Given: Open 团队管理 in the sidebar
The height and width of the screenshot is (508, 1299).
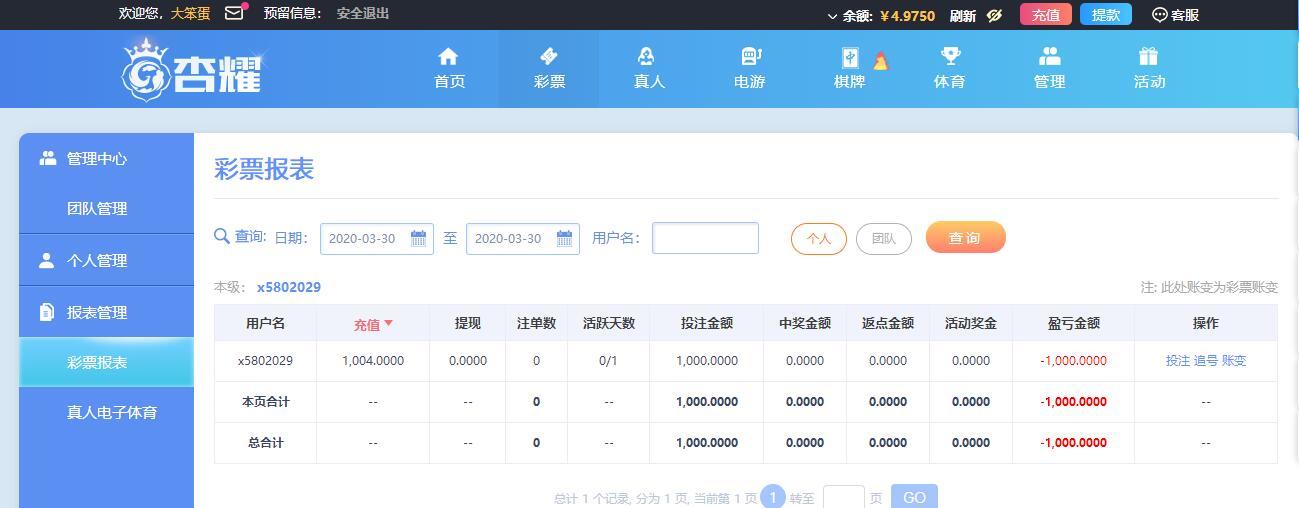Looking at the screenshot, I should (97, 209).
